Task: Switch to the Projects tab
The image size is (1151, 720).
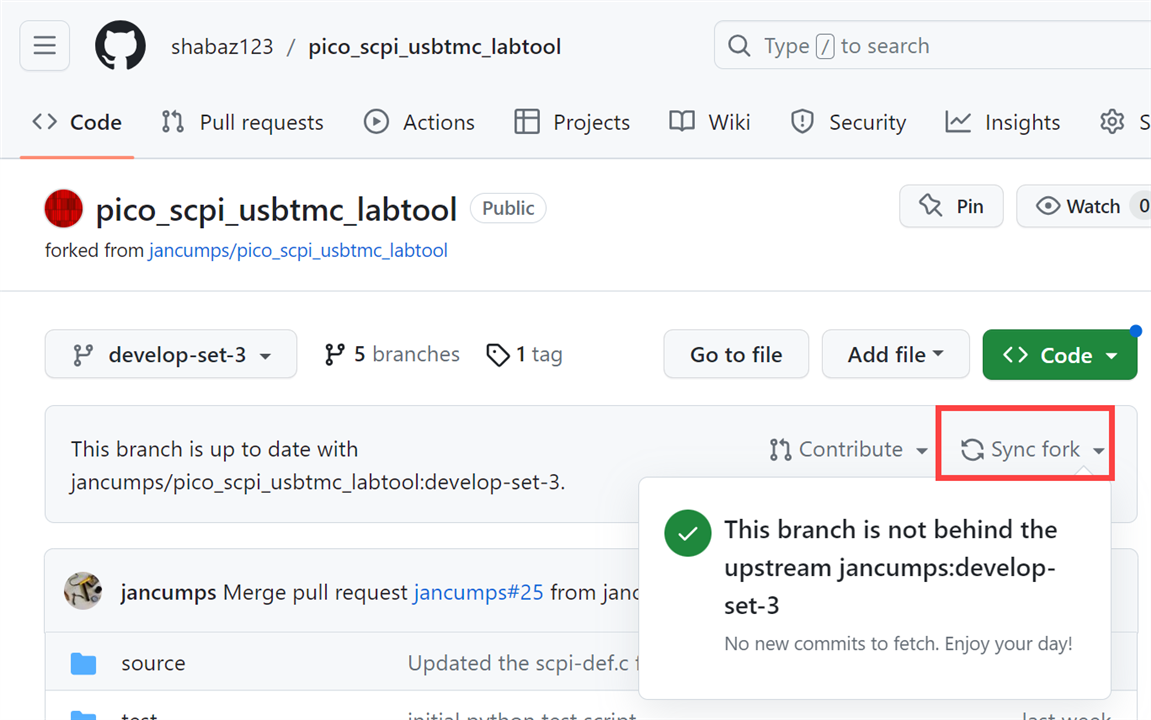Action: pos(572,122)
